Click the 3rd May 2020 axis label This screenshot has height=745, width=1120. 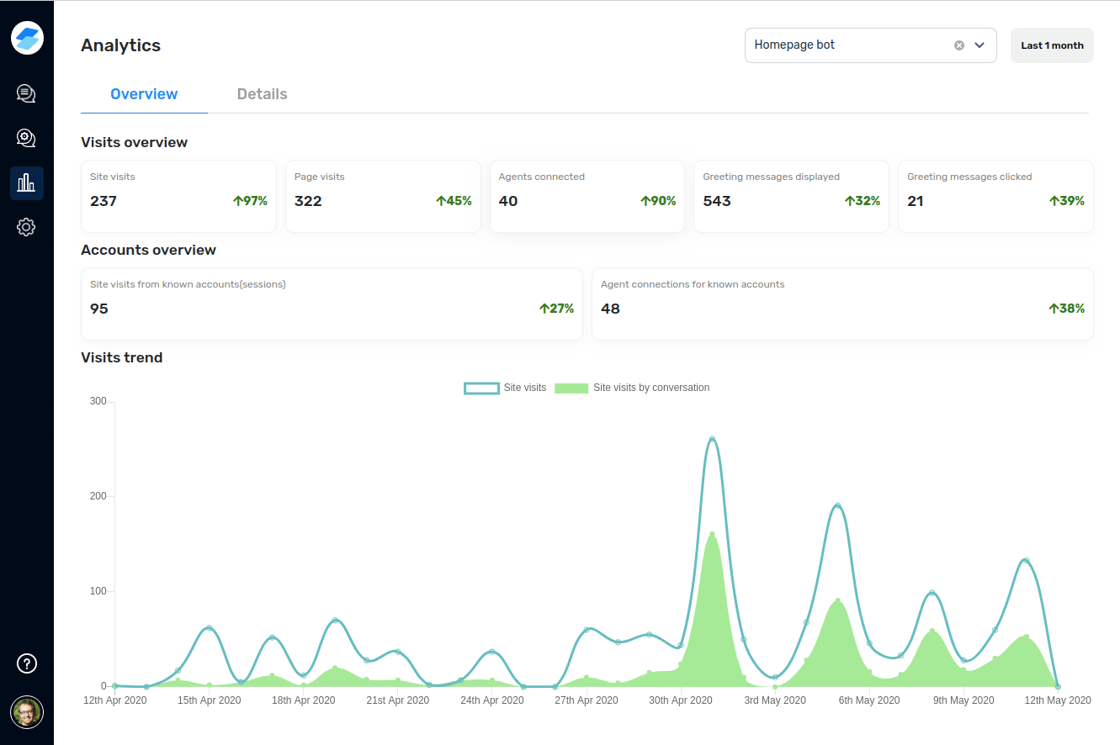[775, 700]
